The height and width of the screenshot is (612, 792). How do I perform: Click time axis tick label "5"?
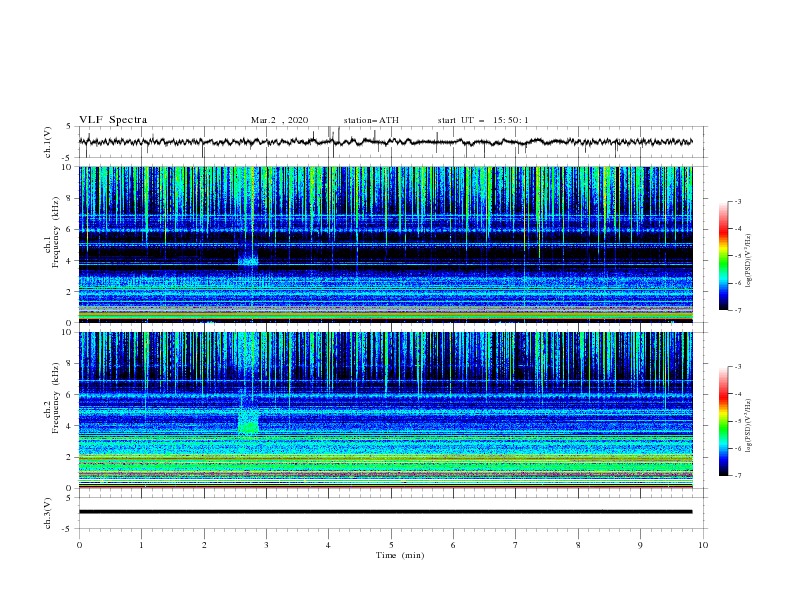pyautogui.click(x=391, y=545)
